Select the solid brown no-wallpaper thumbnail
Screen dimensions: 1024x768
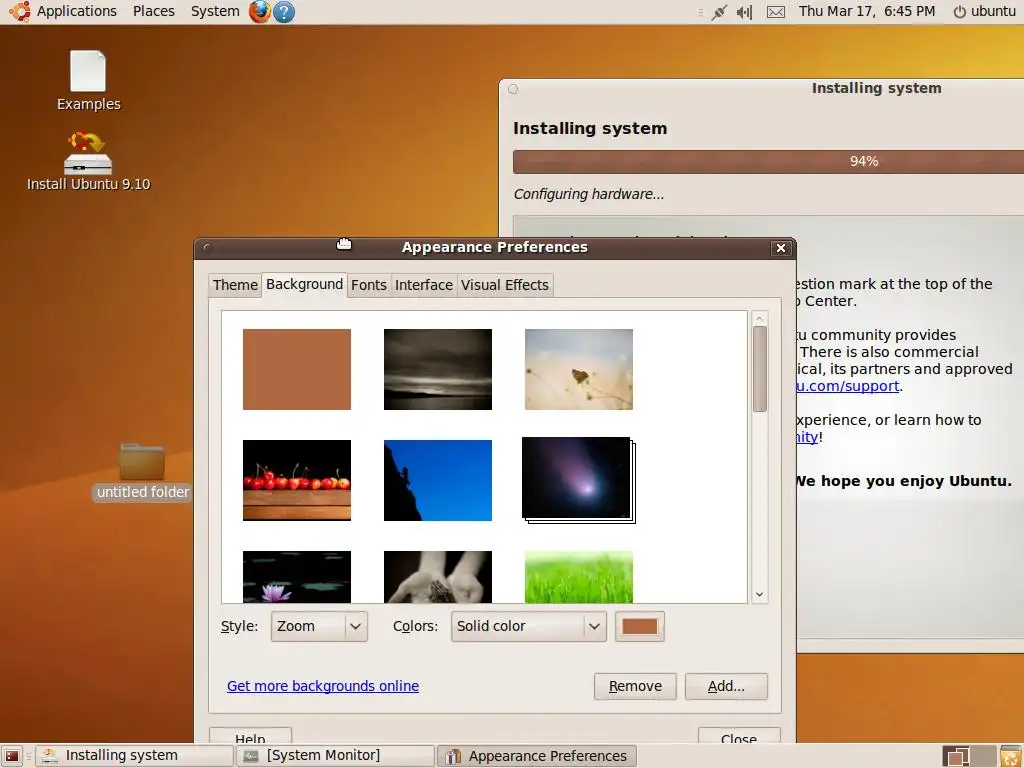296,370
